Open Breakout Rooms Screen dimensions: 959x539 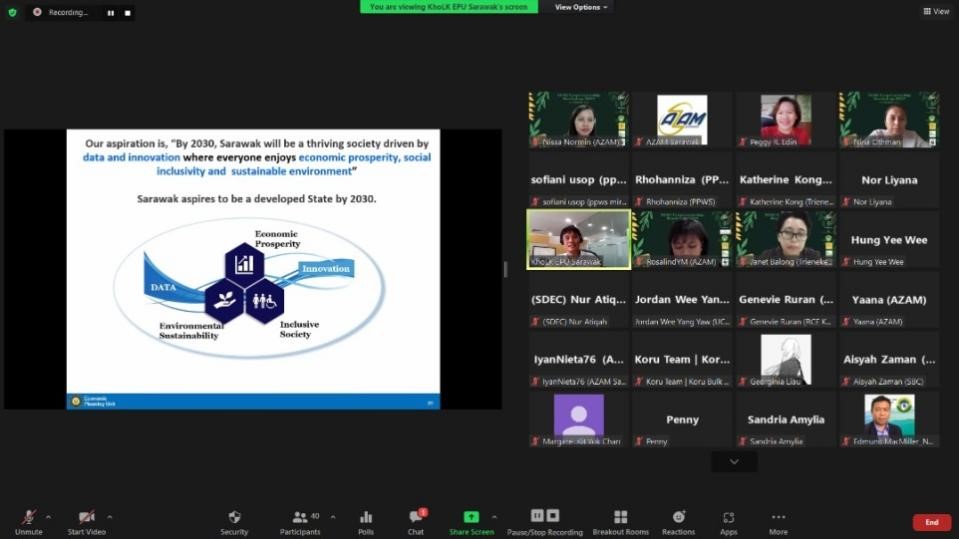(620, 521)
